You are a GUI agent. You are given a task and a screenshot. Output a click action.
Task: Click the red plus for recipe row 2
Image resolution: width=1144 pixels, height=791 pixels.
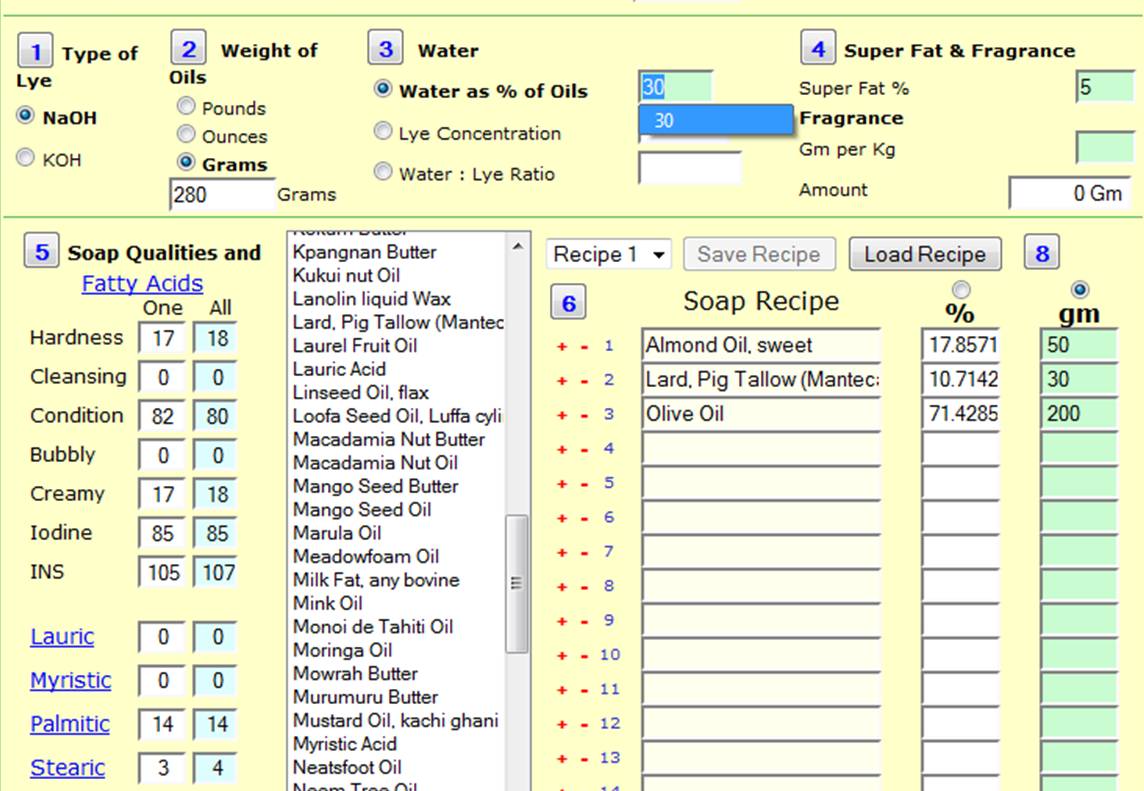562,381
